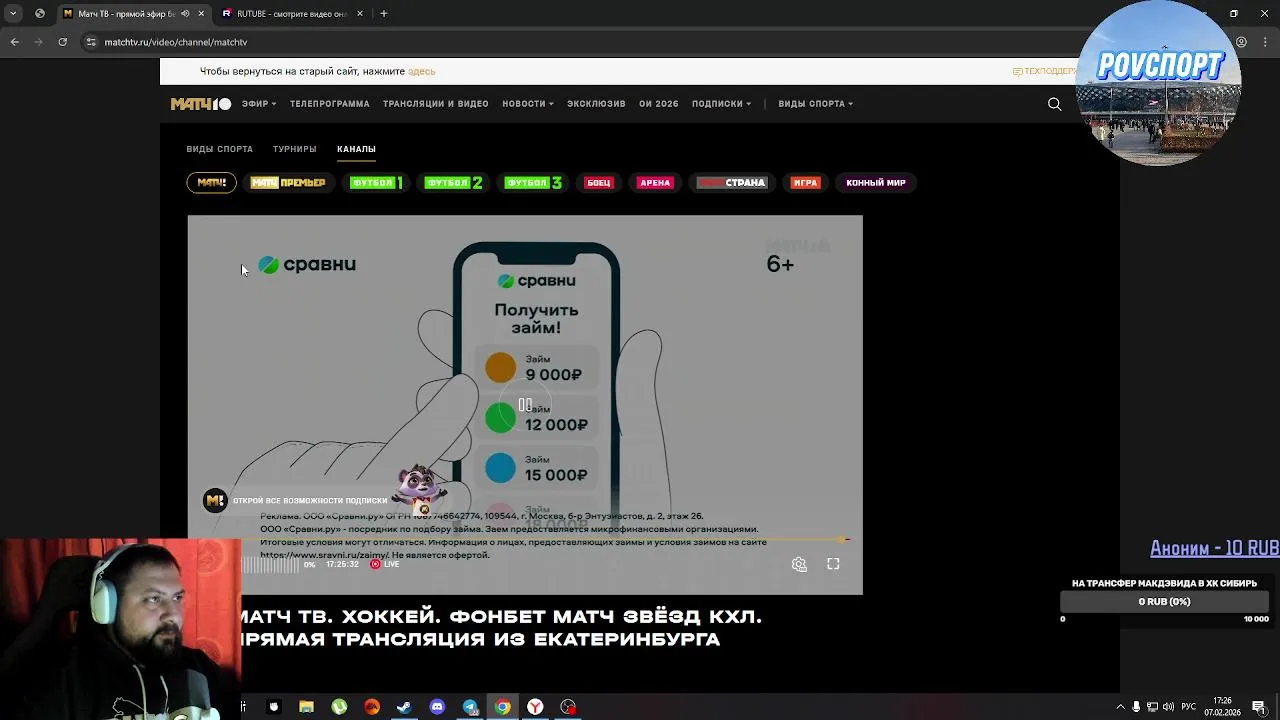Image resolution: width=1280 pixels, height=720 pixels.
Task: Show hidden tray icons chevron
Action: [x=1120, y=707]
